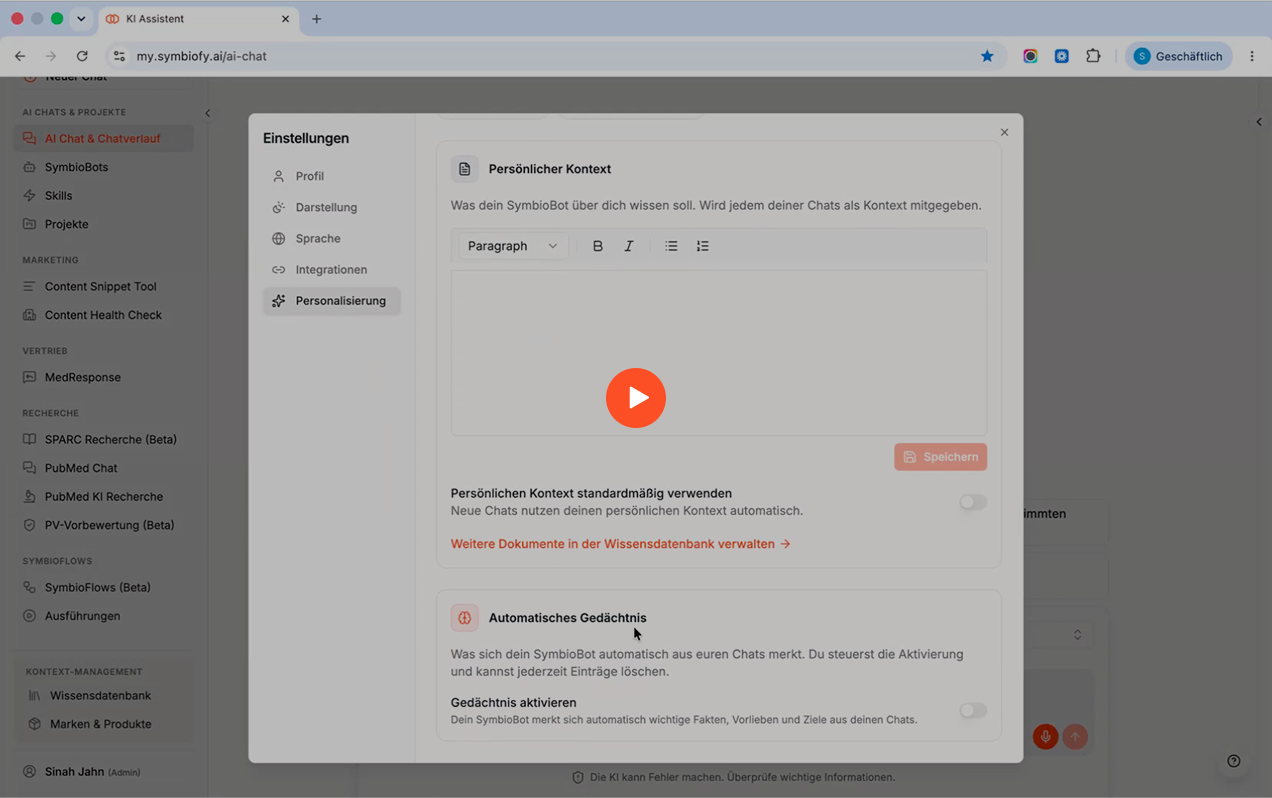This screenshot has width=1272, height=798.
Task: Click the blue bookmark star
Action: 987,56
